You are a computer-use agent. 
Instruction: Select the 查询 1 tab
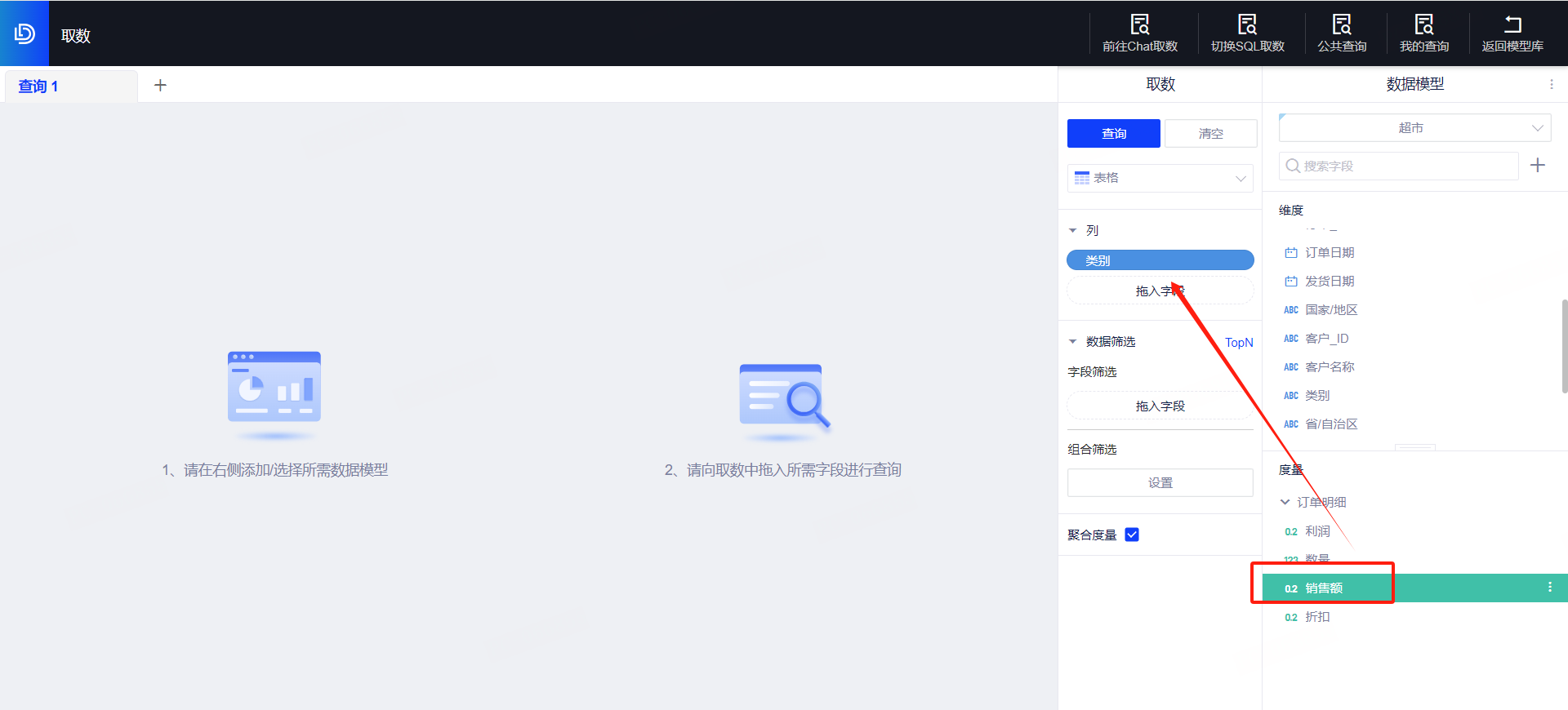[x=38, y=87]
